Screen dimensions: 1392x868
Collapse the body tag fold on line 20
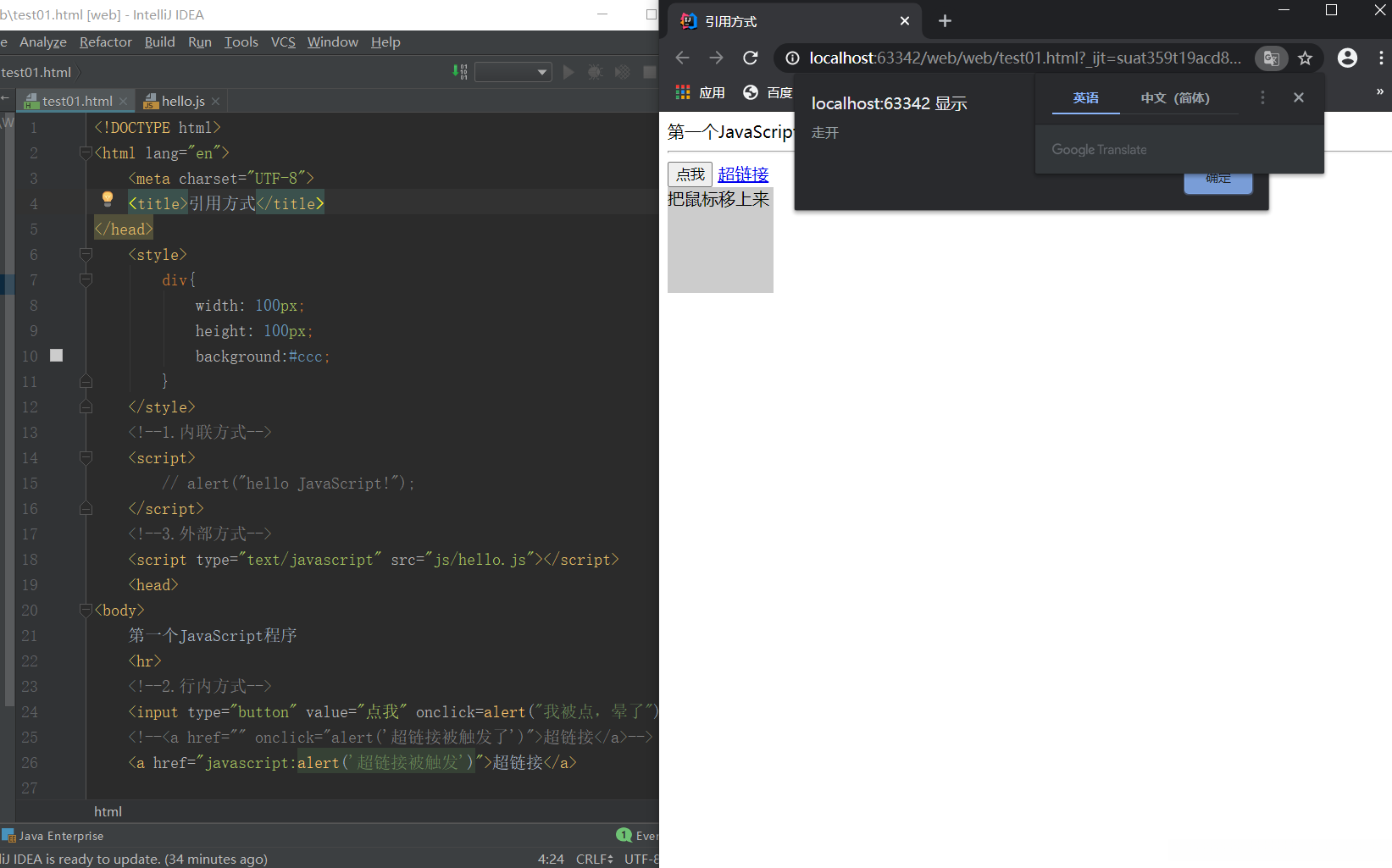86,610
